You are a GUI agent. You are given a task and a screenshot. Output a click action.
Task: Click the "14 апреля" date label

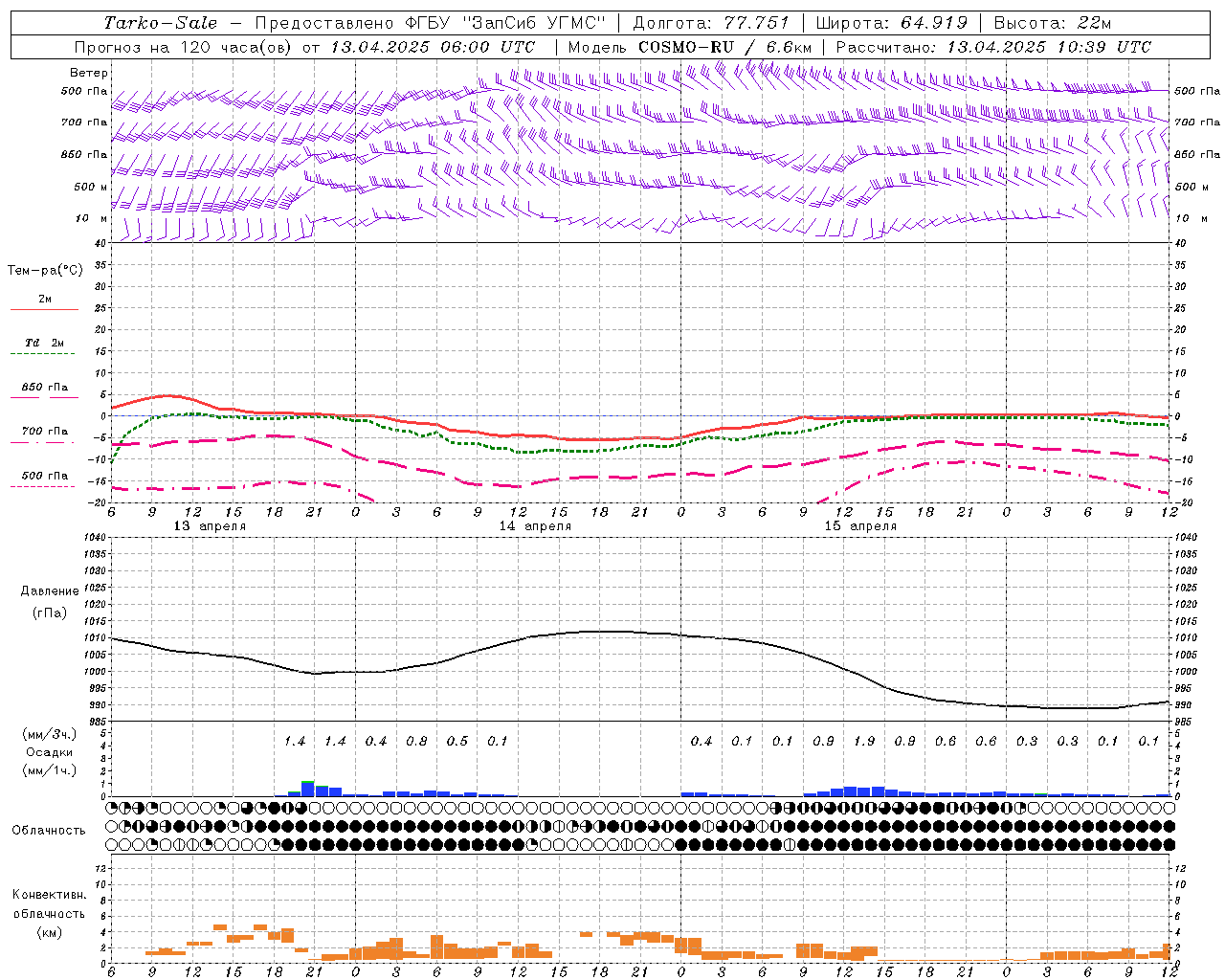point(535,526)
